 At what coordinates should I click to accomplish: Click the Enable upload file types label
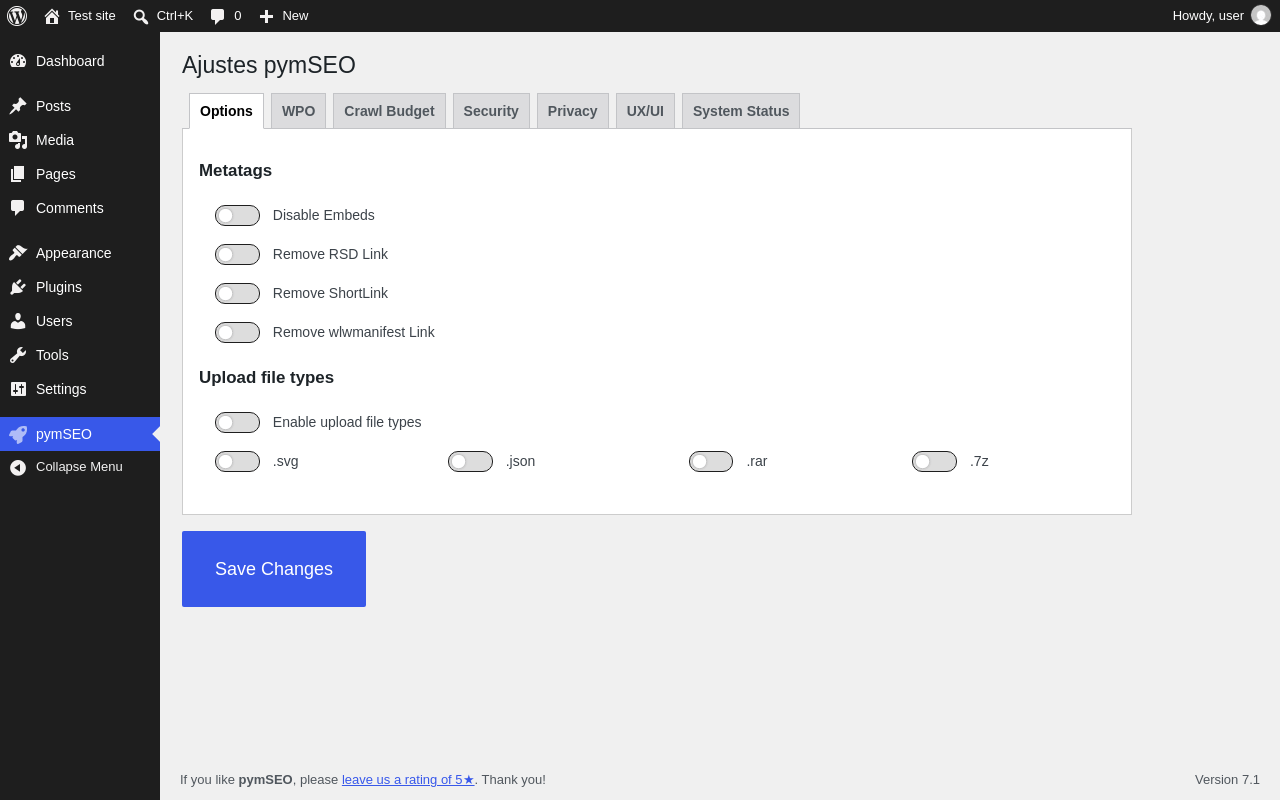point(347,422)
